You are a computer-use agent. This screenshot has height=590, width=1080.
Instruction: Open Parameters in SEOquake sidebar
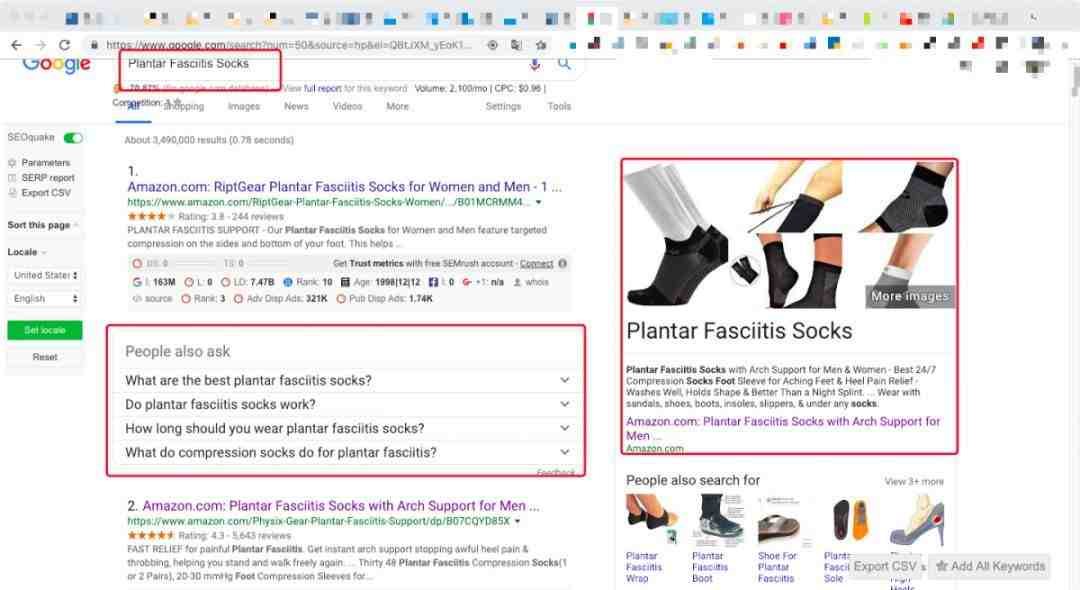(45, 163)
